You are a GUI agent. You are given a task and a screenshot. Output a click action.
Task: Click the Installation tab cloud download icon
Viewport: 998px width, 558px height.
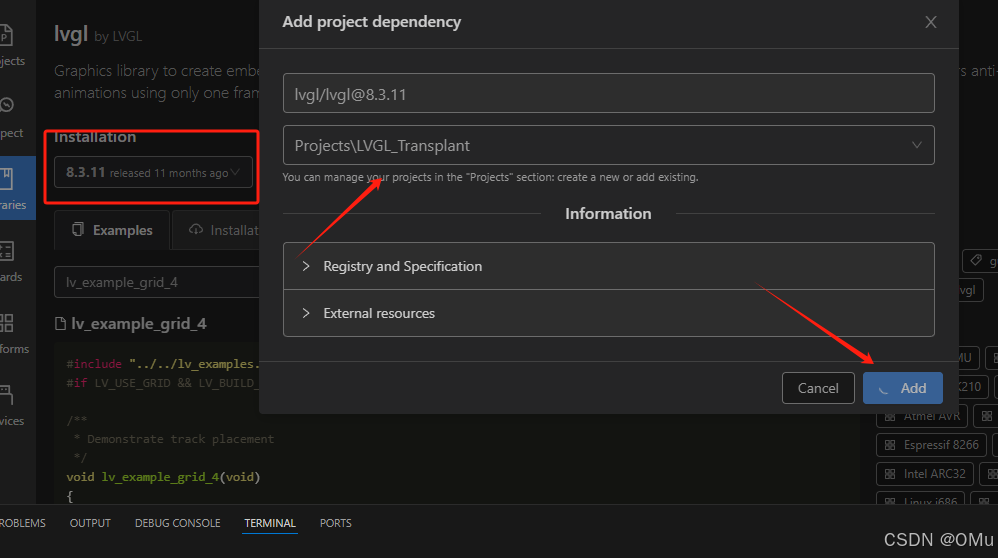click(195, 230)
